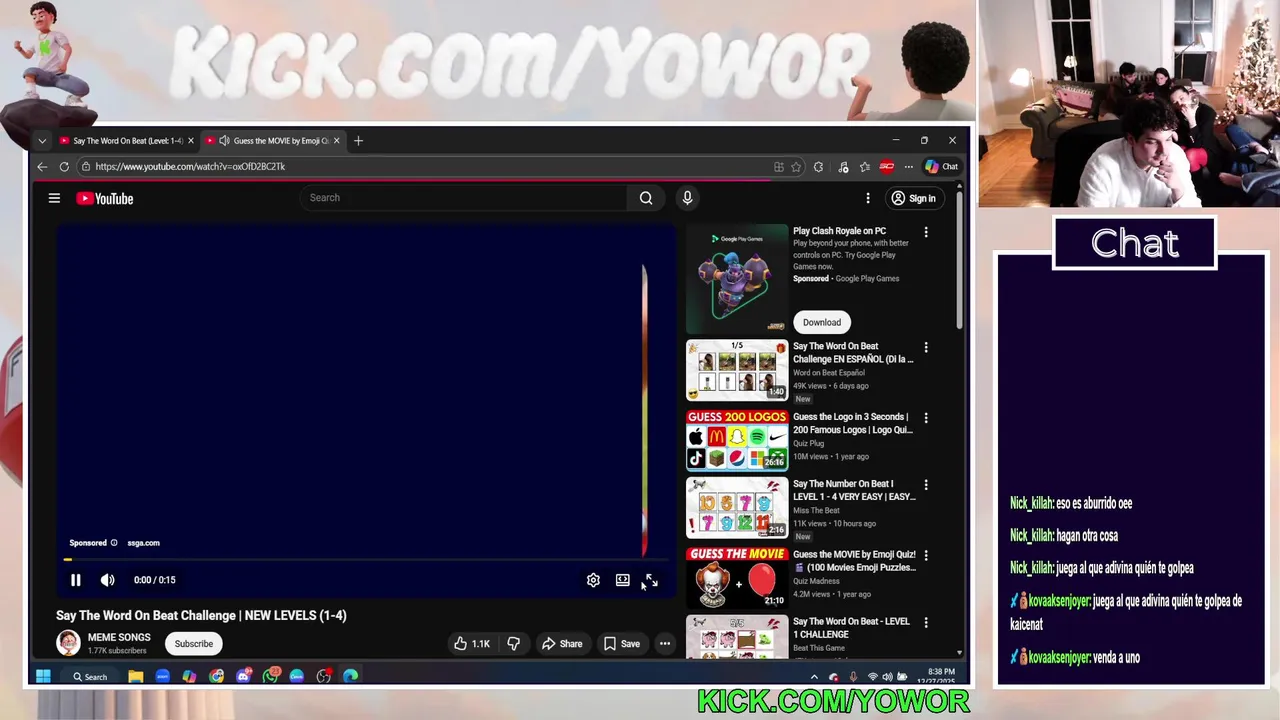Mute the video volume
Viewport: 1280px width, 720px height.
pyautogui.click(x=107, y=580)
